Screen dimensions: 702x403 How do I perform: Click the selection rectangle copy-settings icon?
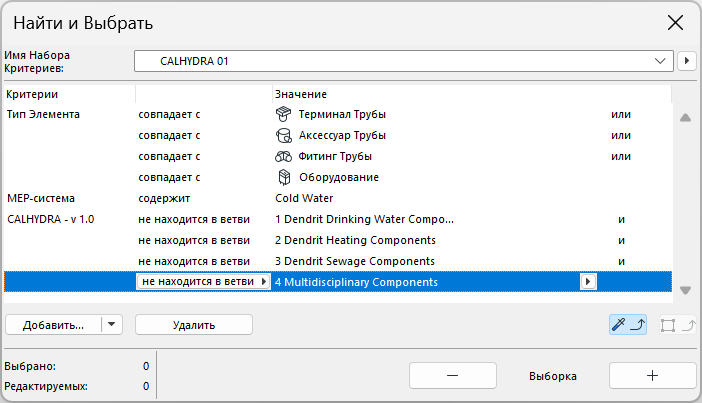tap(678, 324)
